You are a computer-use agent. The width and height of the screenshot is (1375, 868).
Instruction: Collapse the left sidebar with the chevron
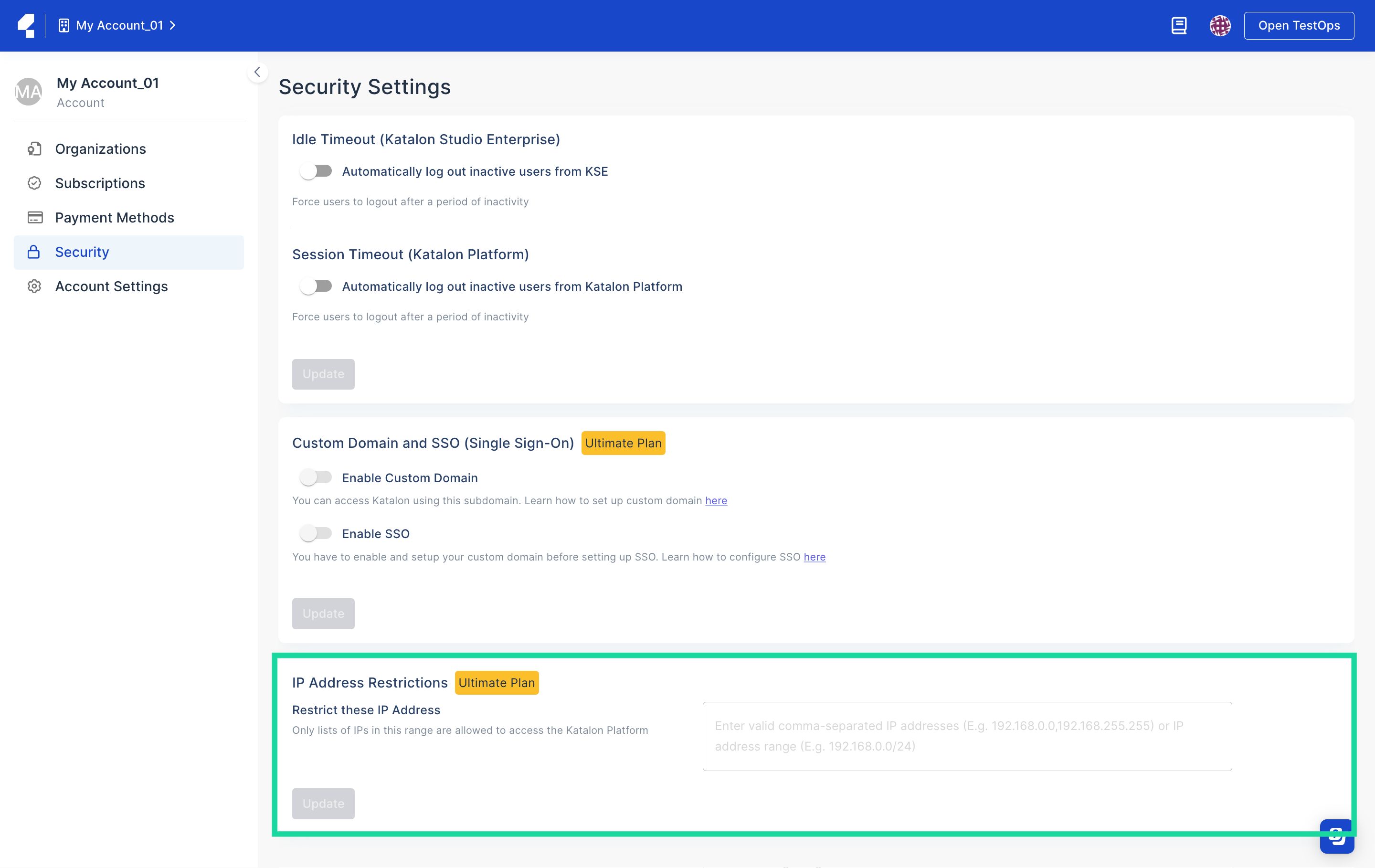[x=257, y=72]
